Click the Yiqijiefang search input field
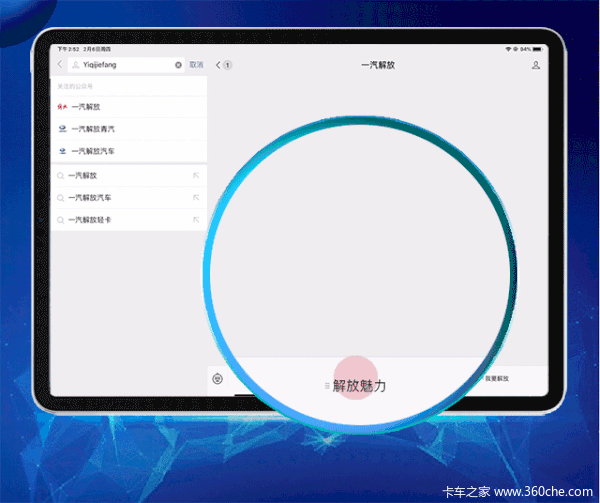 pos(126,65)
